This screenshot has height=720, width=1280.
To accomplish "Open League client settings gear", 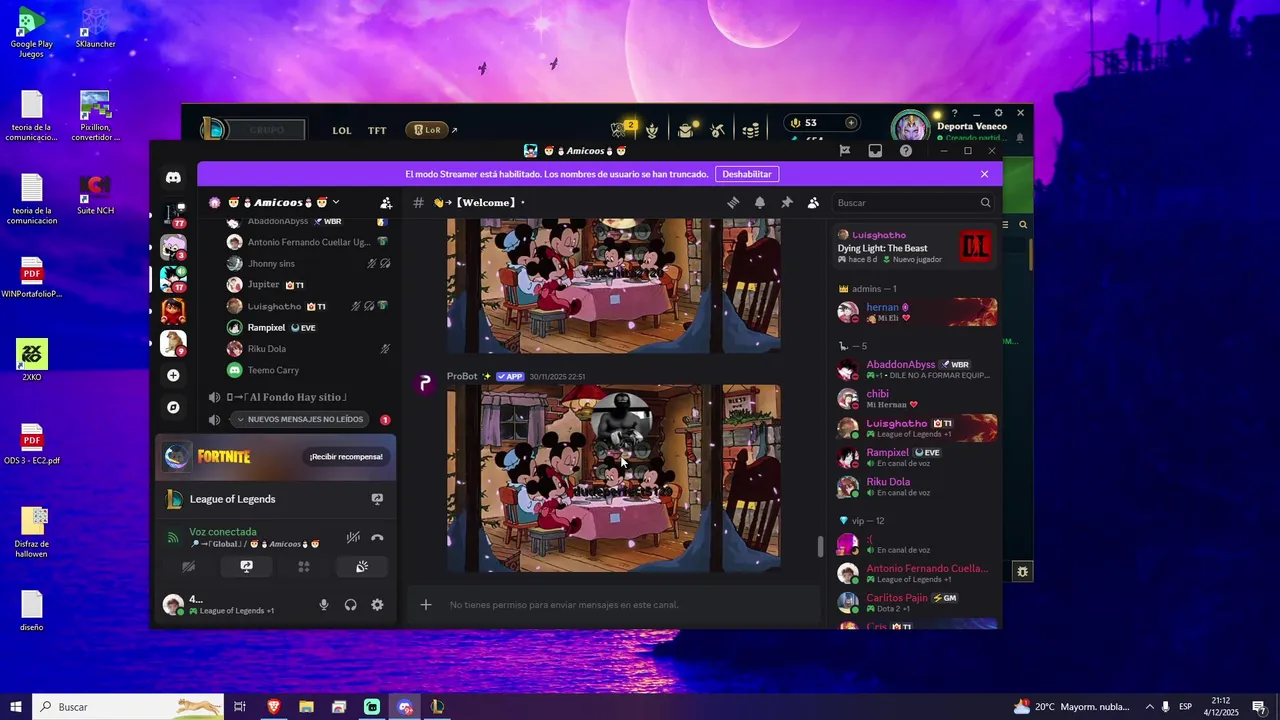I will click(x=998, y=113).
